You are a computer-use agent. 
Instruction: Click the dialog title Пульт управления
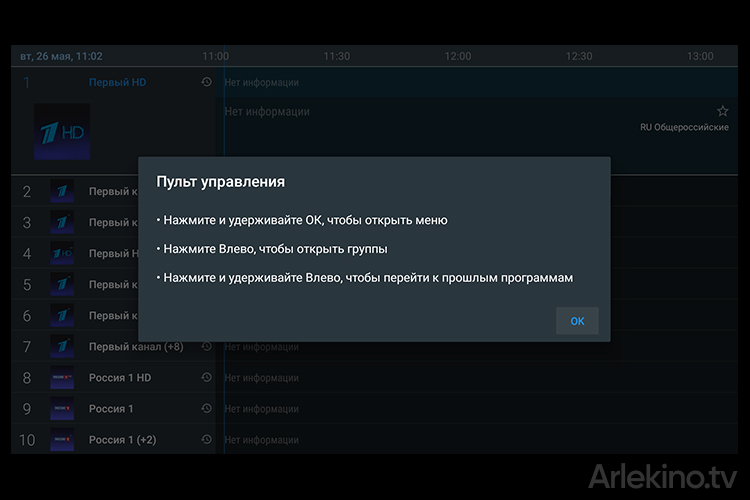(x=221, y=182)
